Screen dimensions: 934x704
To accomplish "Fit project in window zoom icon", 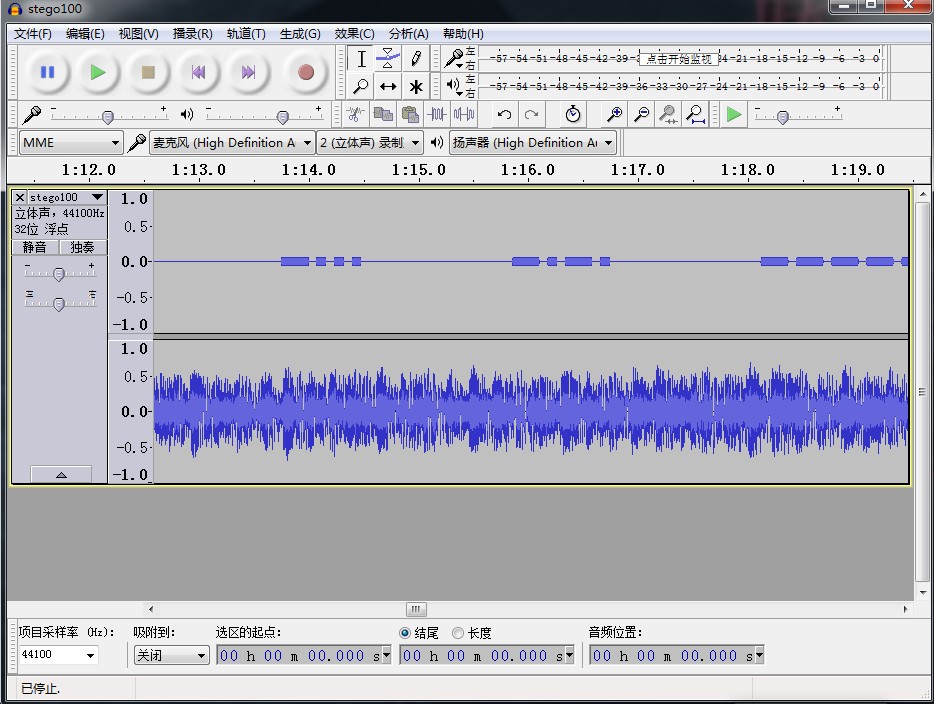I will [x=695, y=114].
